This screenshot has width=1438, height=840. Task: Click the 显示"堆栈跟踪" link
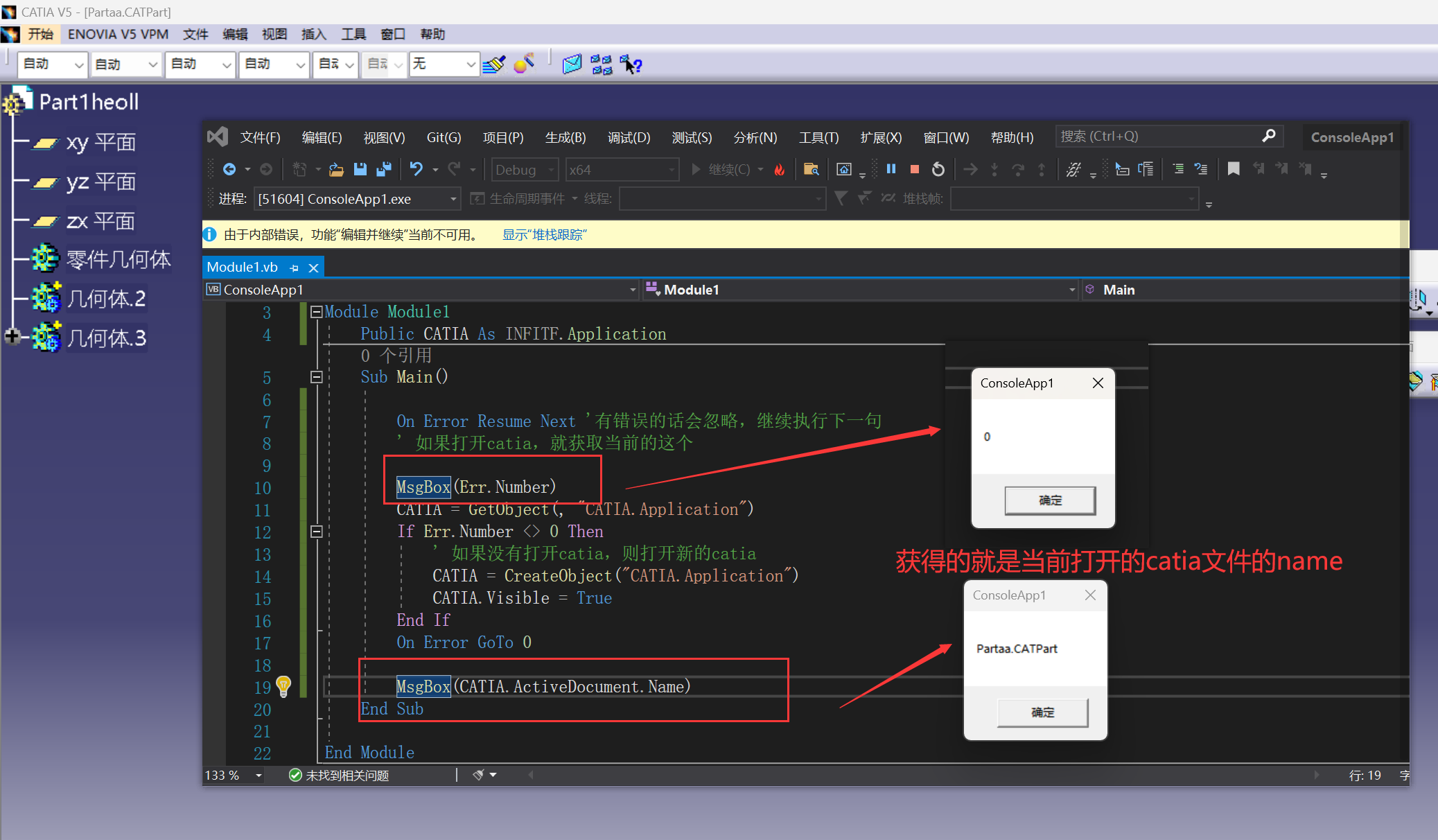[545, 235]
